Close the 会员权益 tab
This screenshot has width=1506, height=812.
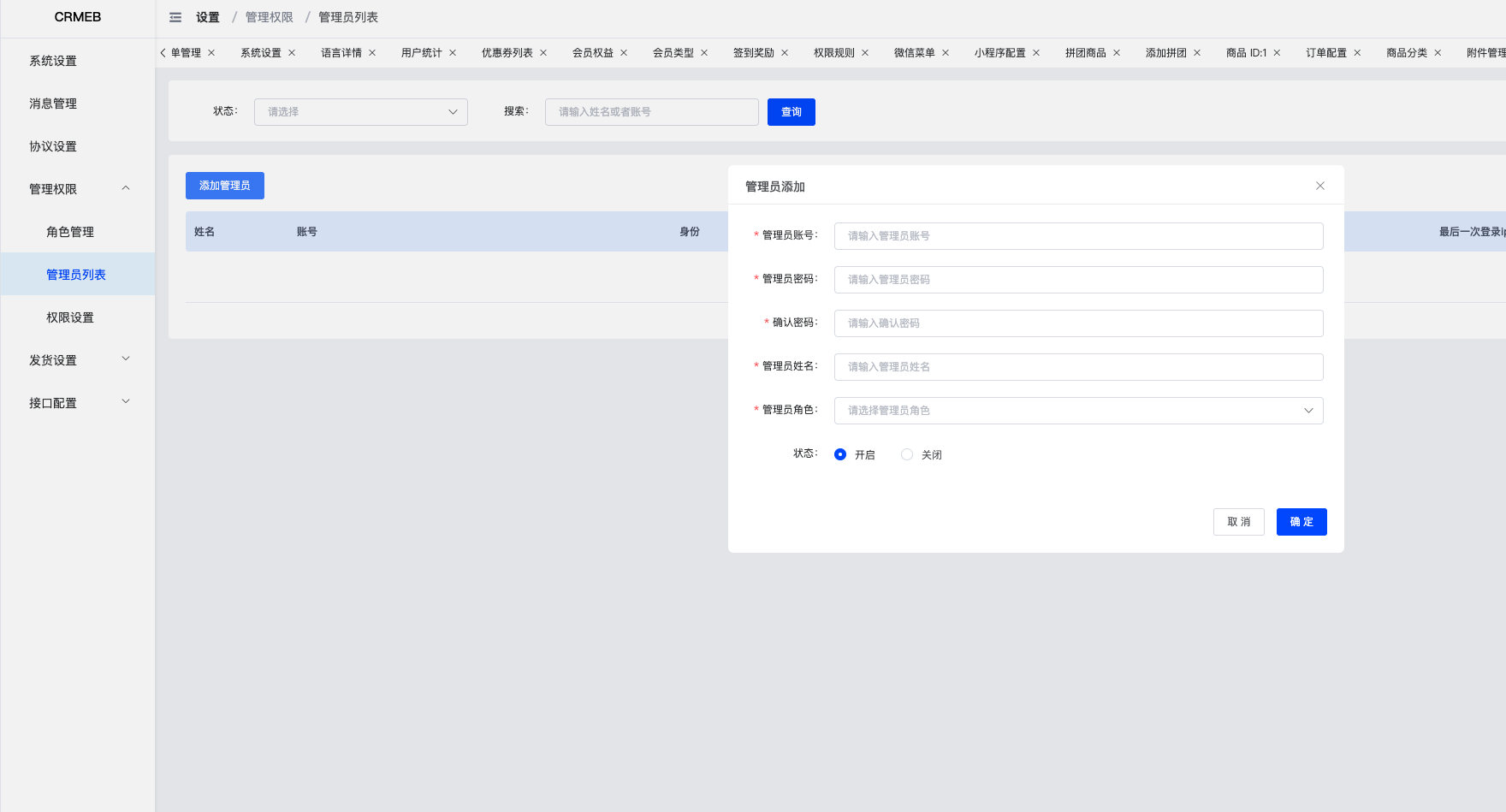pyautogui.click(x=624, y=53)
